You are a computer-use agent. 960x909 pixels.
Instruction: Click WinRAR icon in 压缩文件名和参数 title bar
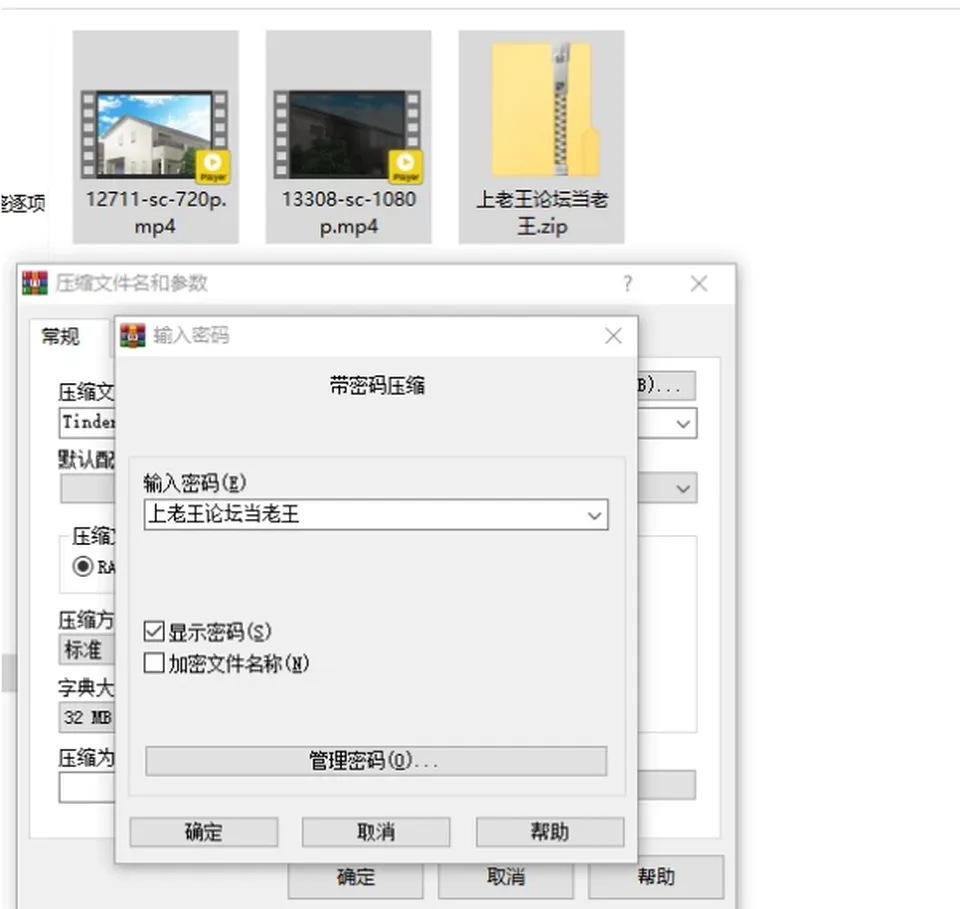[35, 283]
